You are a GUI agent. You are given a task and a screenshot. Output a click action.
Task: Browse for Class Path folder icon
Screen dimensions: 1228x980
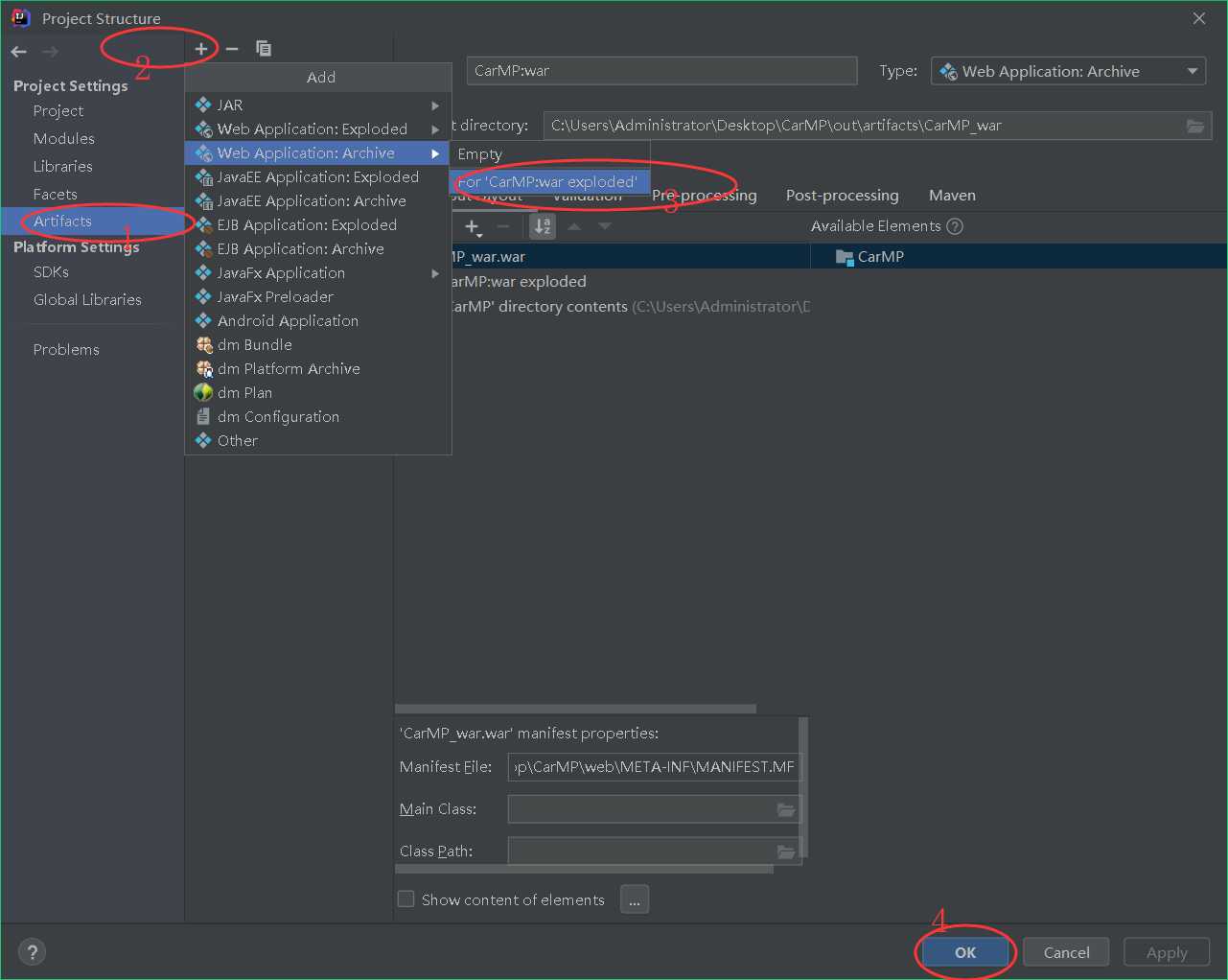pos(786,852)
